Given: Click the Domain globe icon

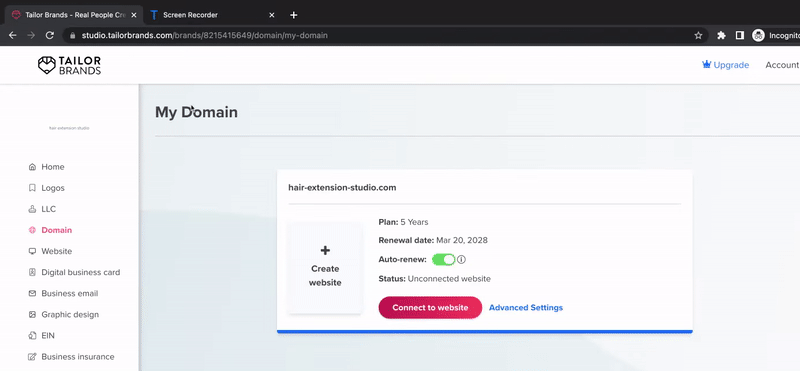Looking at the screenshot, I should (33, 230).
